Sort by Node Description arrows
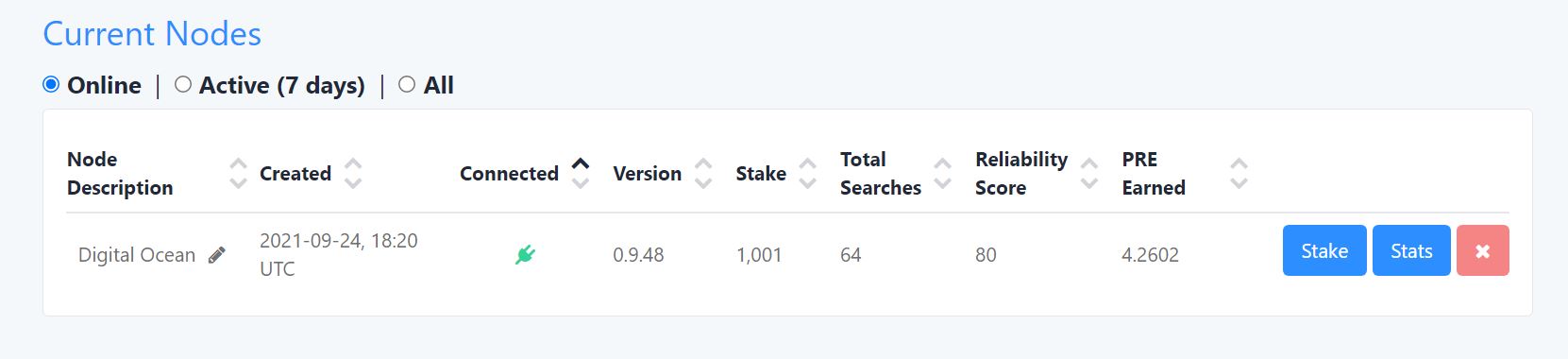The image size is (1568, 359). 239,174
